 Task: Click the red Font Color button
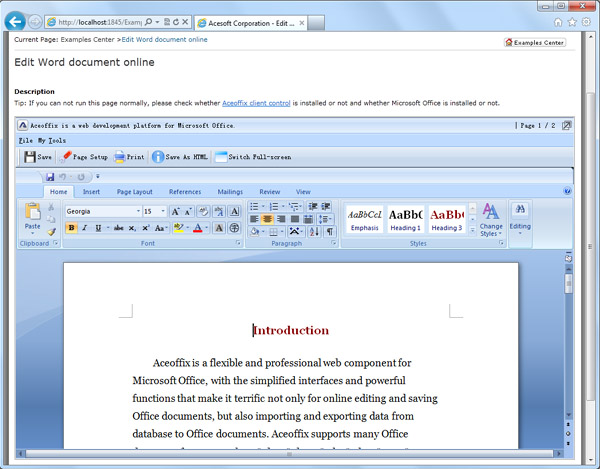pos(197,228)
